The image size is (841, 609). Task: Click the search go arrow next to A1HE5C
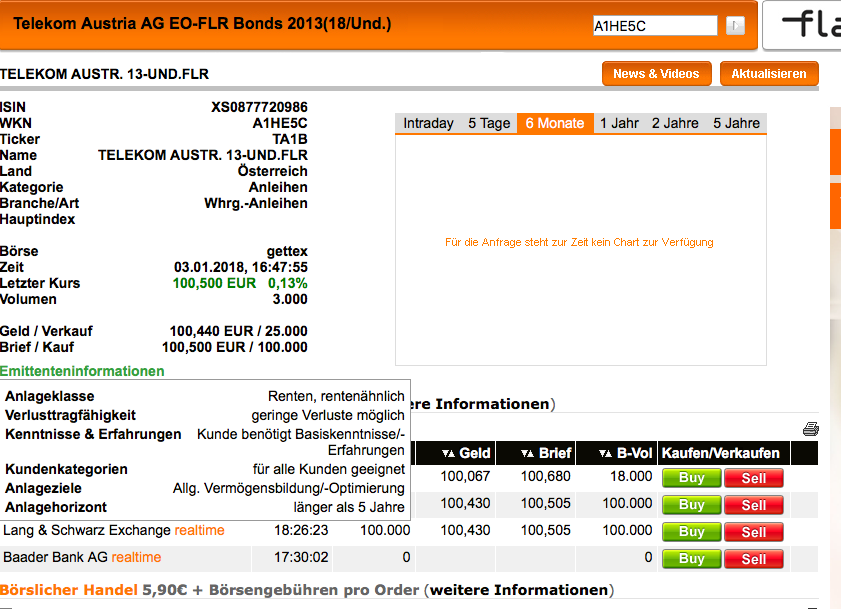point(735,25)
